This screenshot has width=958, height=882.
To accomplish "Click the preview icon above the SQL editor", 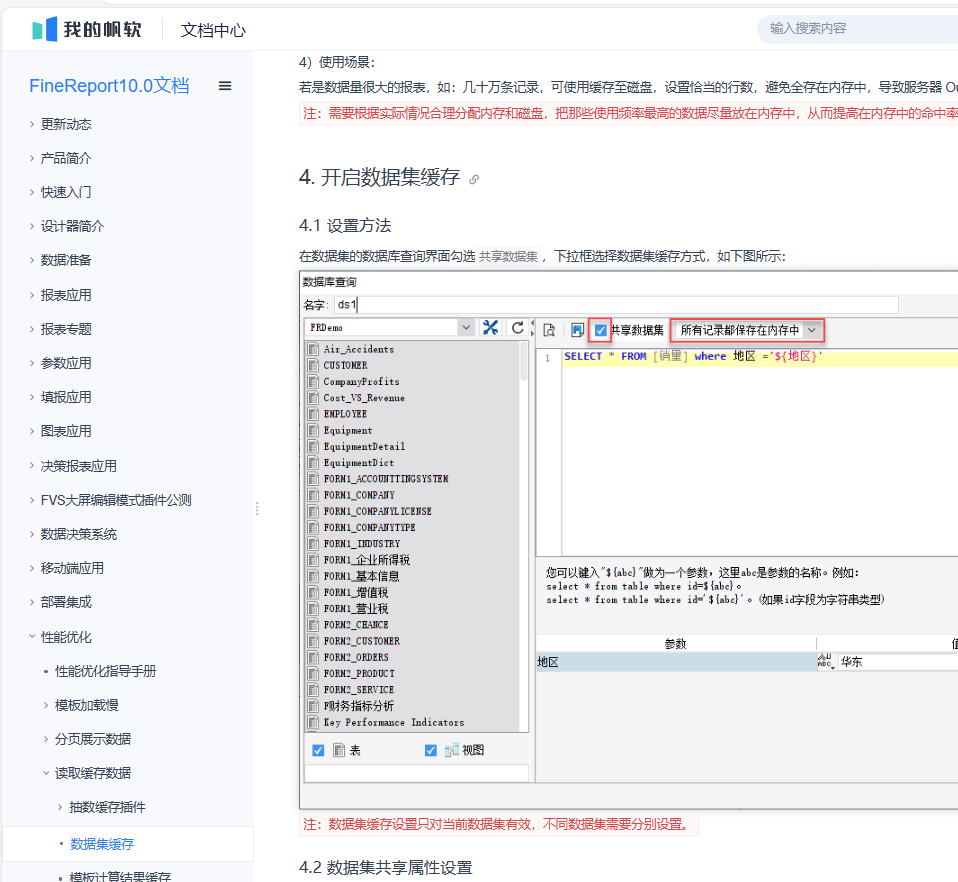I will pos(549,330).
